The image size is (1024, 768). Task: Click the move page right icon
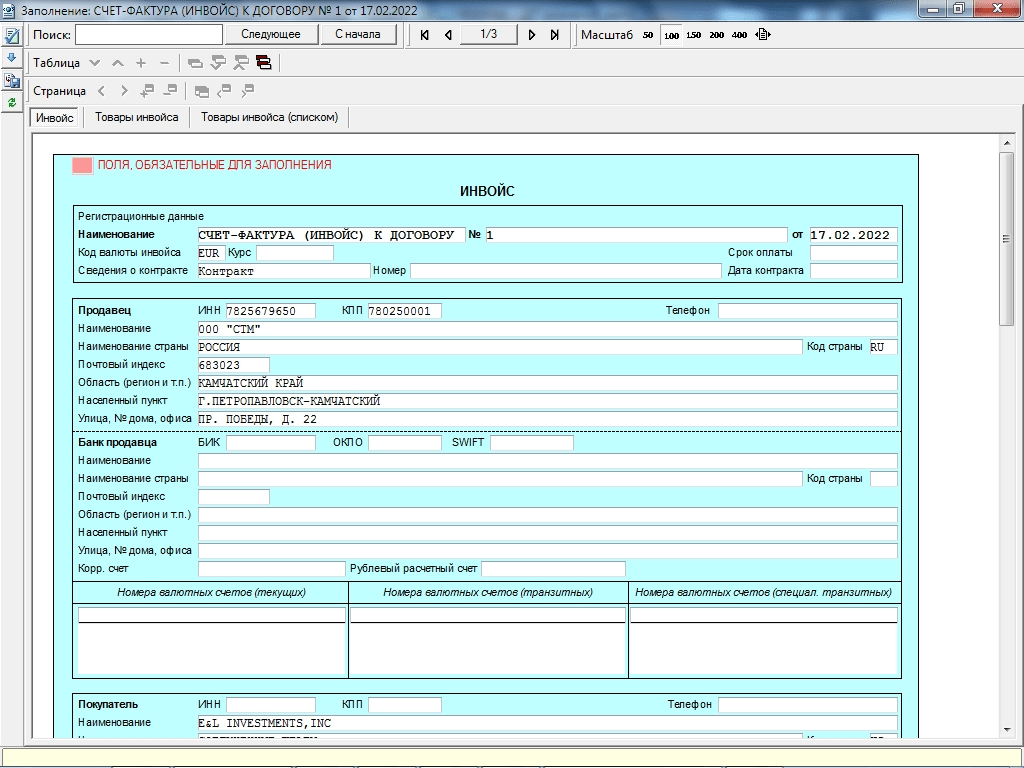(x=248, y=91)
